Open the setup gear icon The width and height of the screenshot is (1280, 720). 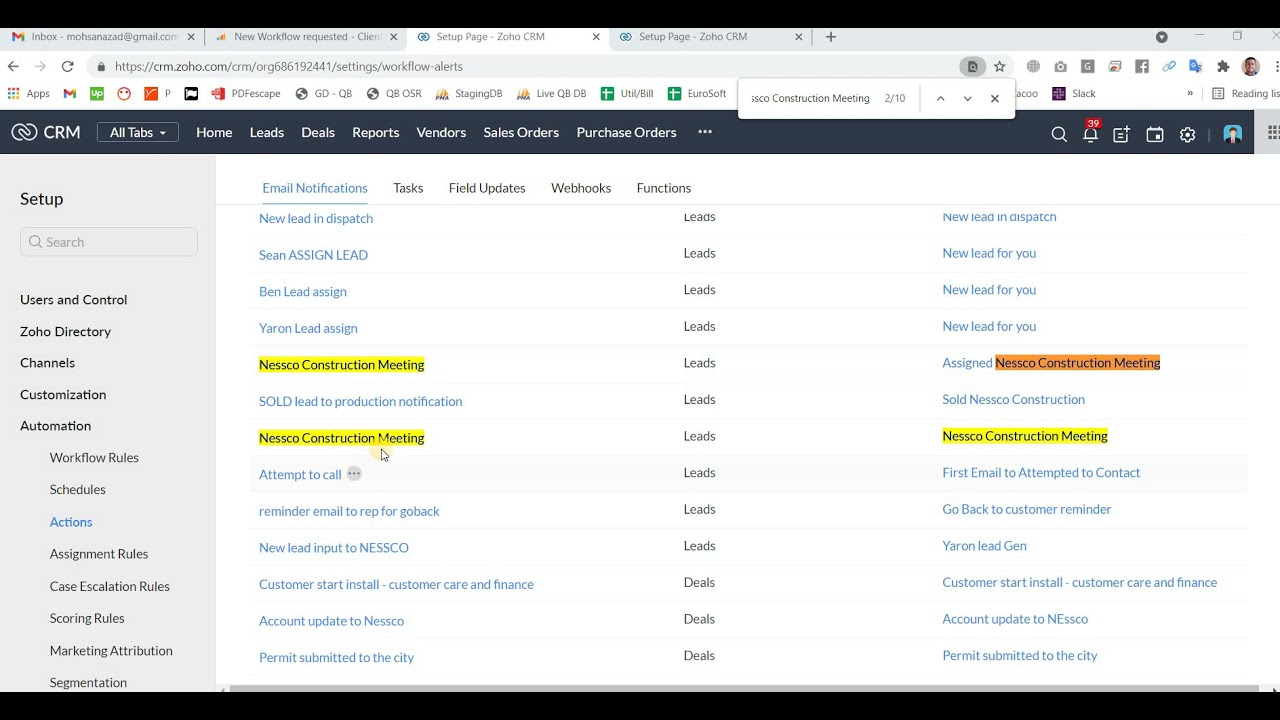tap(1188, 134)
